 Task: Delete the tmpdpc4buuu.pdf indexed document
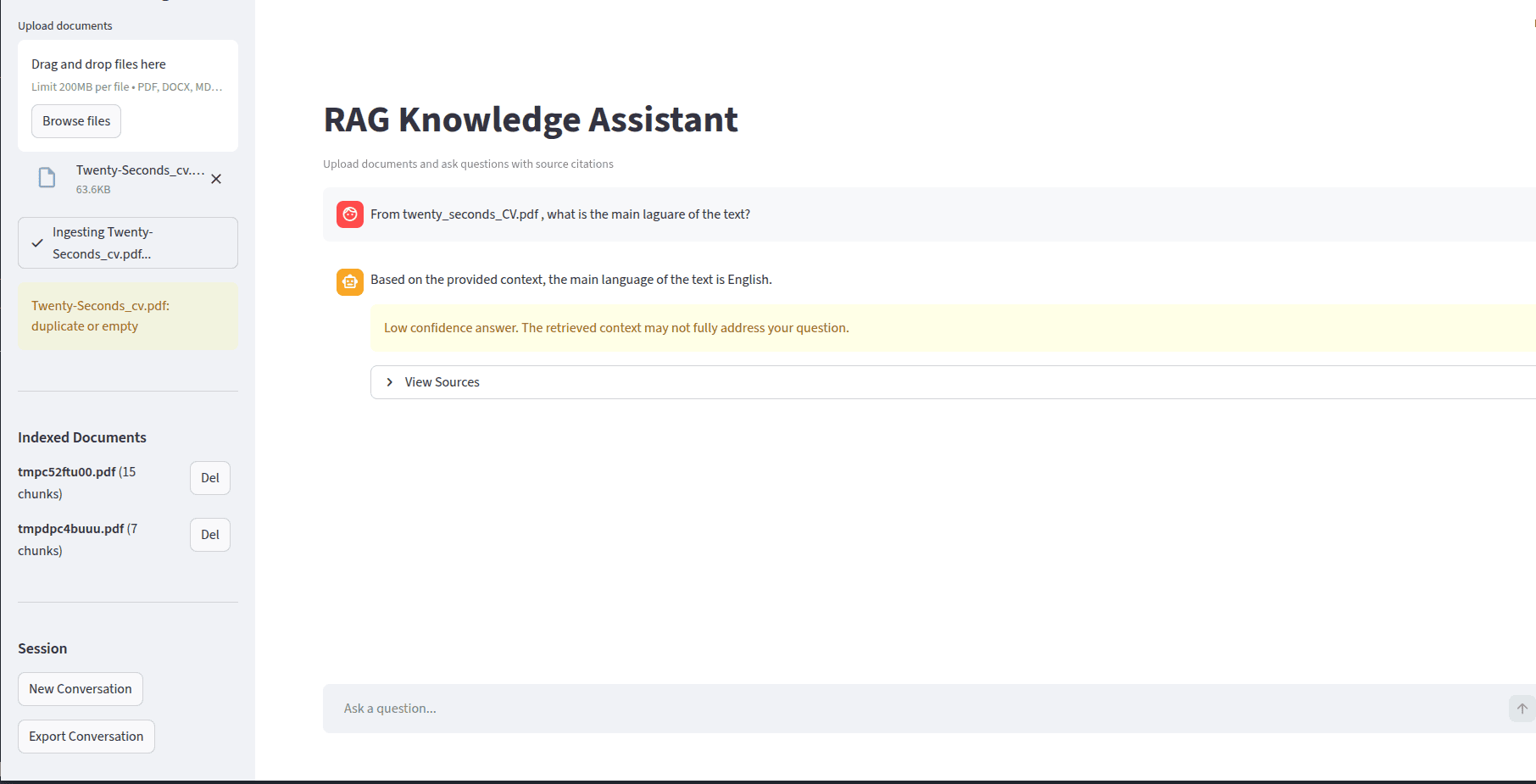[209, 534]
